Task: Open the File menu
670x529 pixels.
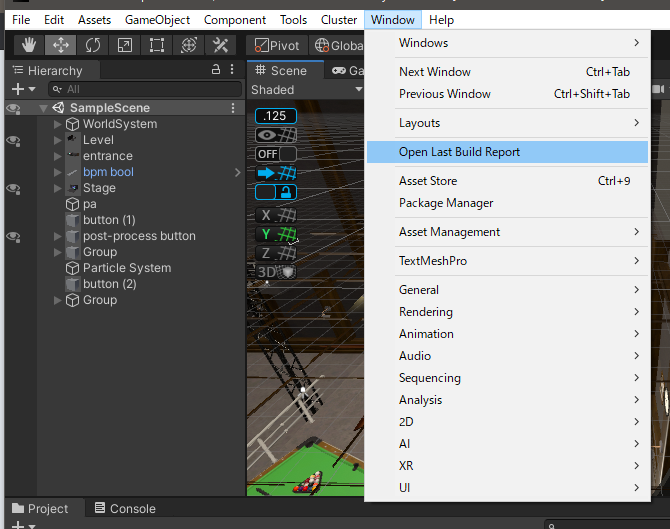Action: 21,20
